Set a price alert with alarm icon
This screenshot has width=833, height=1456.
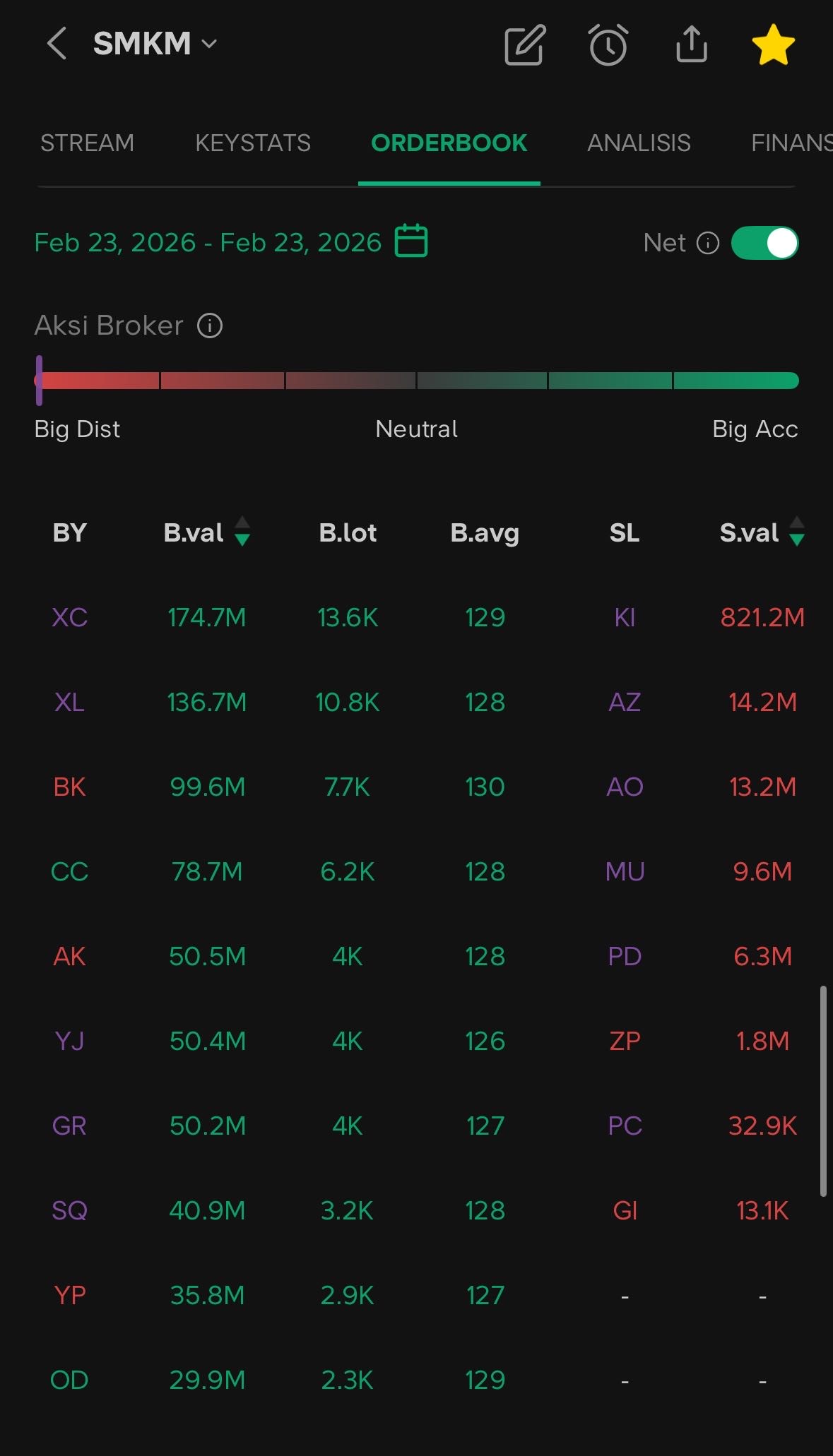click(x=608, y=45)
